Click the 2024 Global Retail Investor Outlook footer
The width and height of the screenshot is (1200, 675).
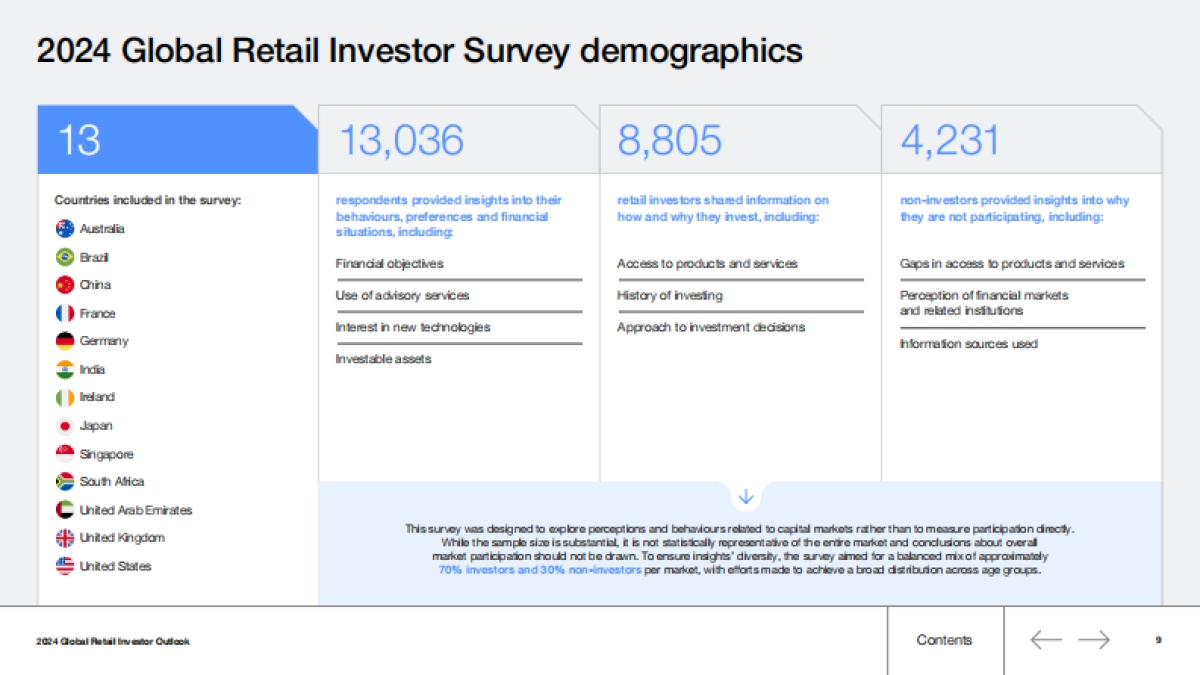[113, 641]
